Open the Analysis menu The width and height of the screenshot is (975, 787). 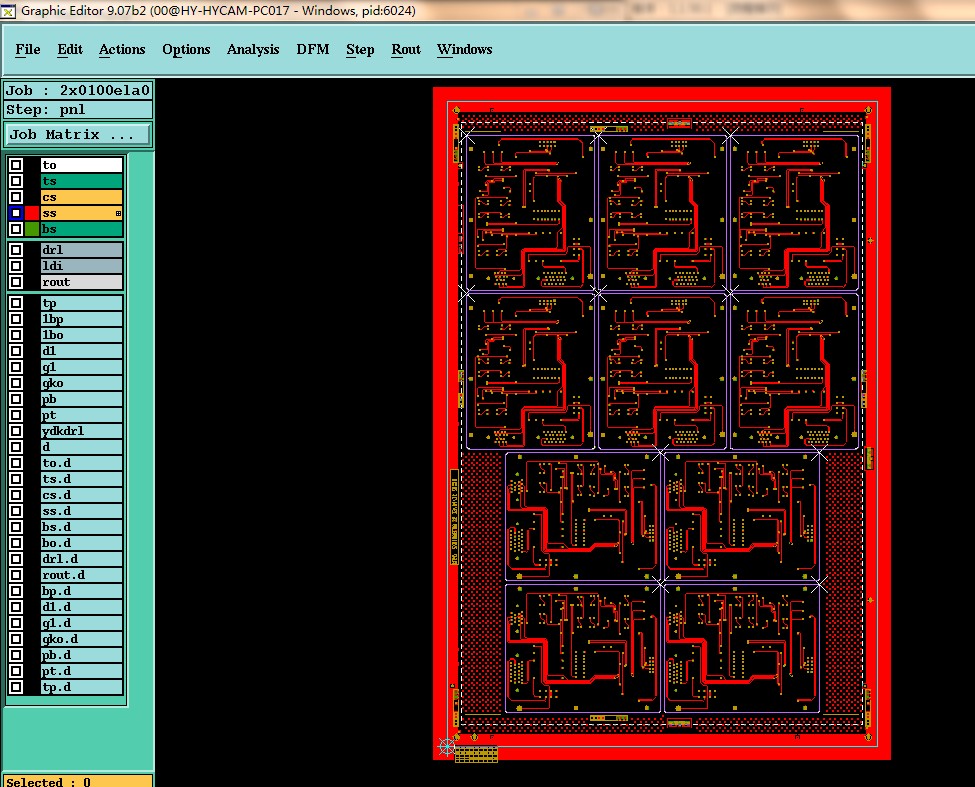253,50
